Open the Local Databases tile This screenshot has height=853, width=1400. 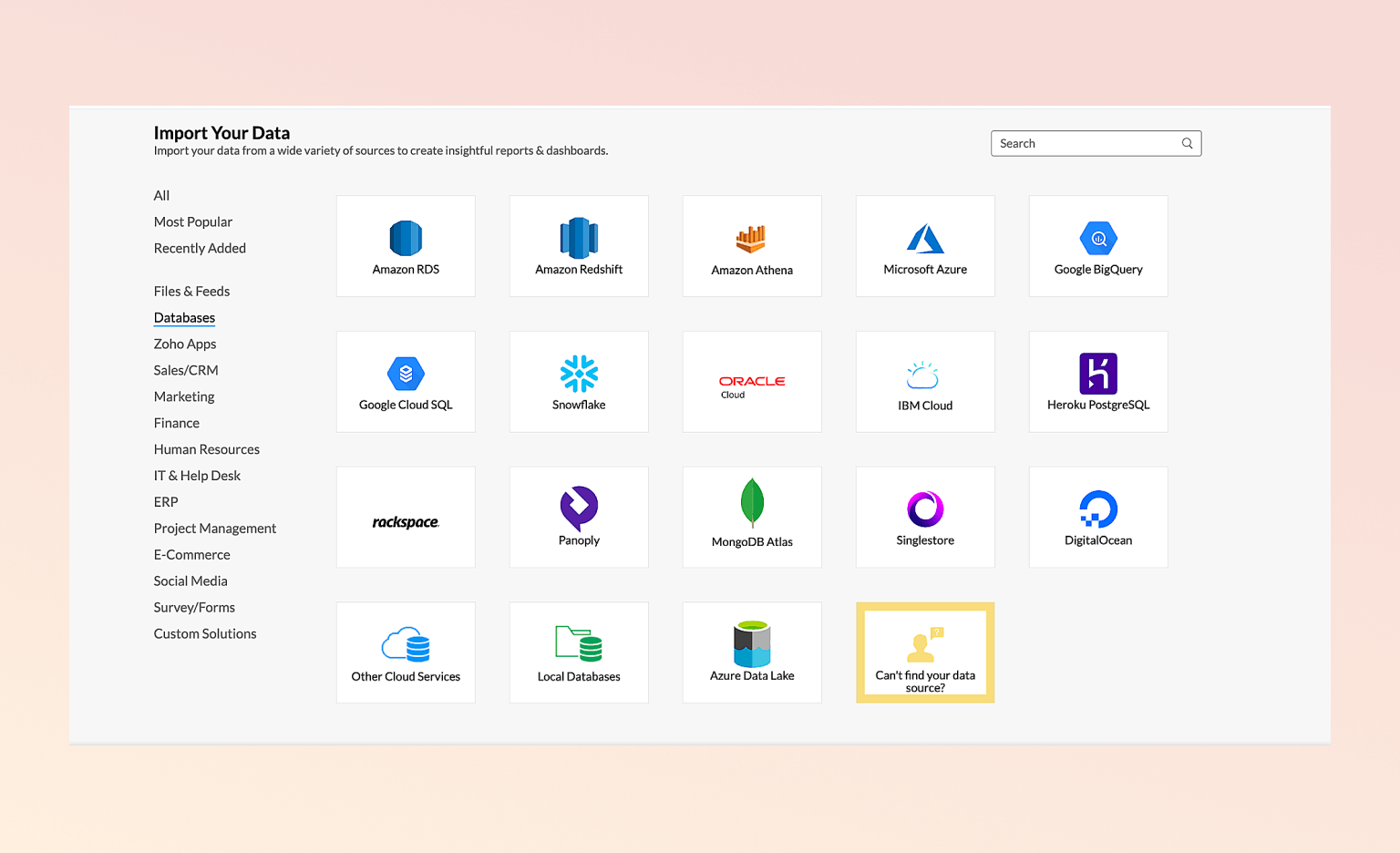click(x=579, y=653)
